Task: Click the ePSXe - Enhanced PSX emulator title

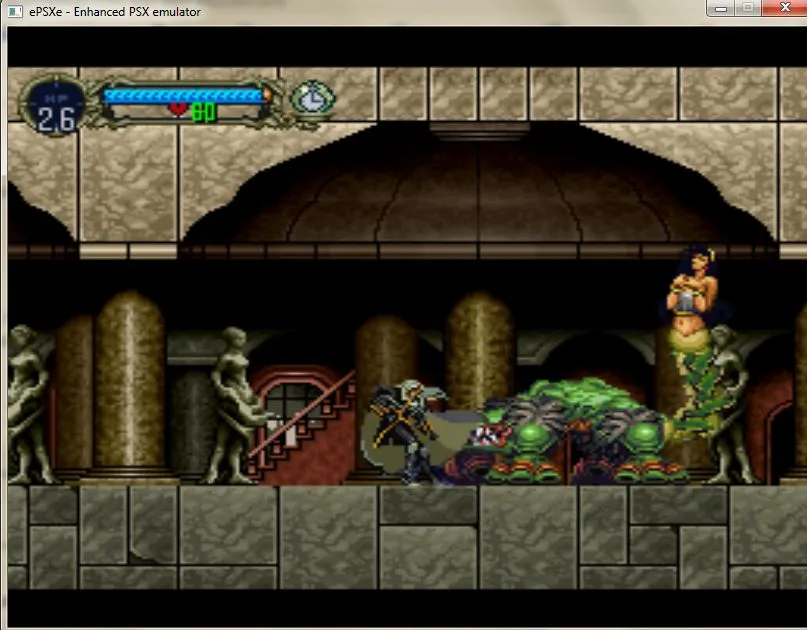Action: pos(115,11)
